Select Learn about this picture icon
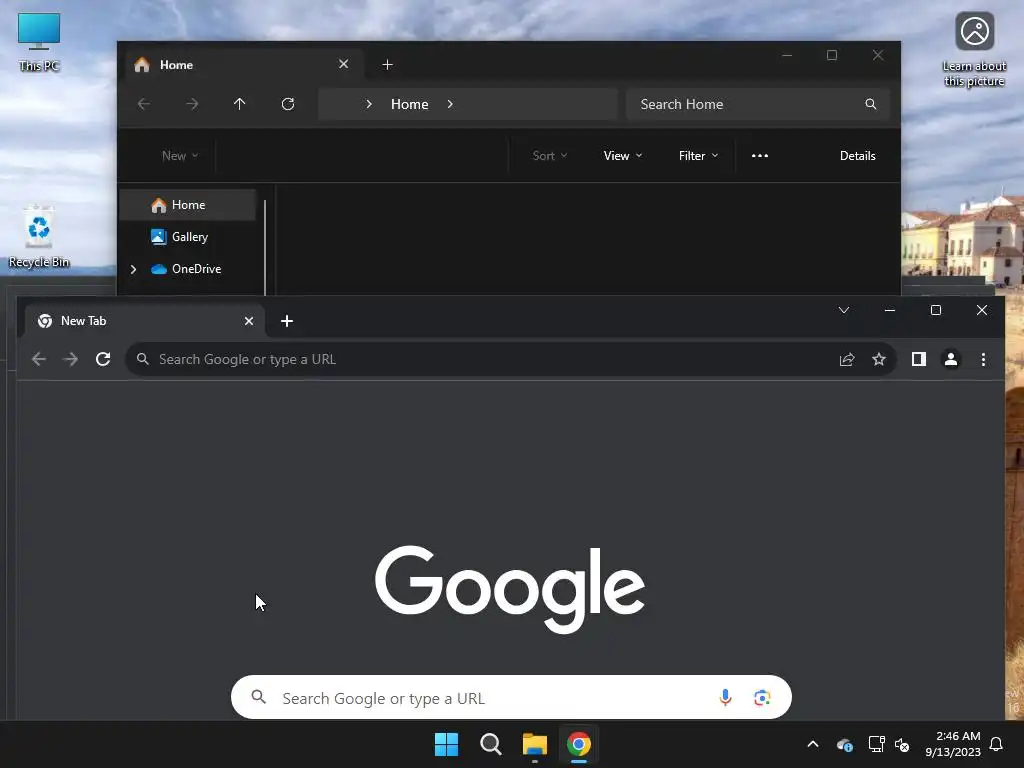This screenshot has width=1024, height=768. pyautogui.click(x=974, y=50)
